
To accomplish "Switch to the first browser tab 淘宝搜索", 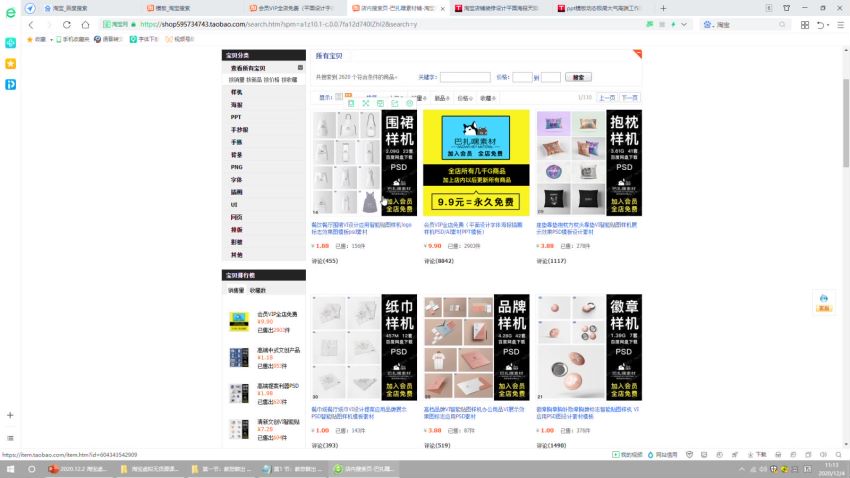I will pos(89,8).
